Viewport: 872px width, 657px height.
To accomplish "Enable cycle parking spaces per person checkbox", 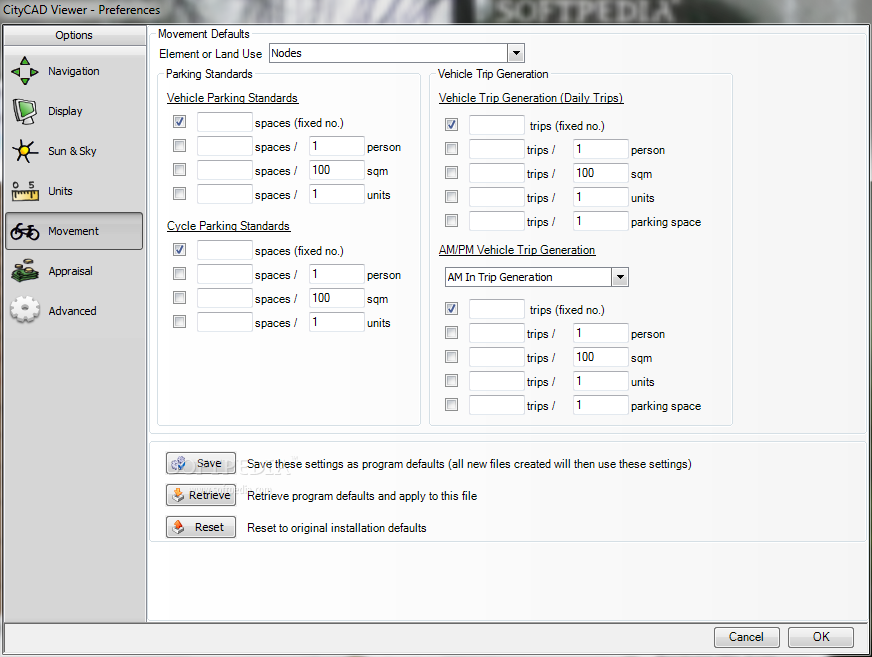I will point(179,274).
